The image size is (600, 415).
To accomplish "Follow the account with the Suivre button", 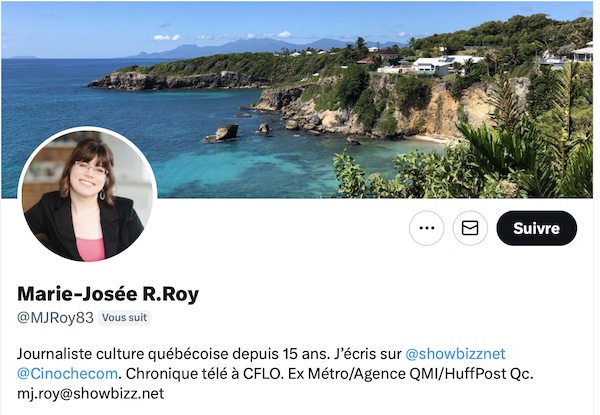I will tap(536, 228).
